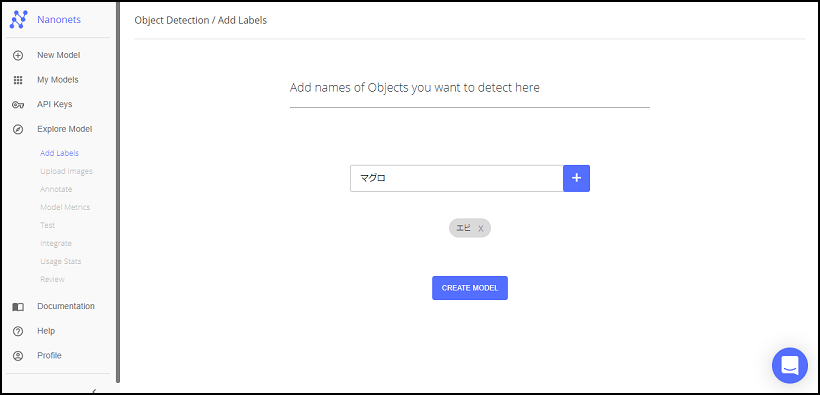Open Model Metrics in the sidebar
The height and width of the screenshot is (395, 820).
pos(65,207)
